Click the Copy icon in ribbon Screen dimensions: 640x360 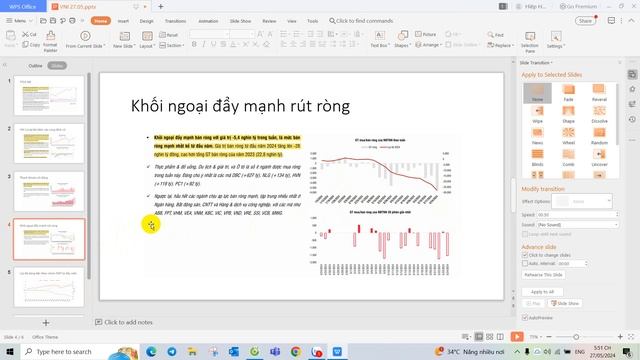point(31,44)
